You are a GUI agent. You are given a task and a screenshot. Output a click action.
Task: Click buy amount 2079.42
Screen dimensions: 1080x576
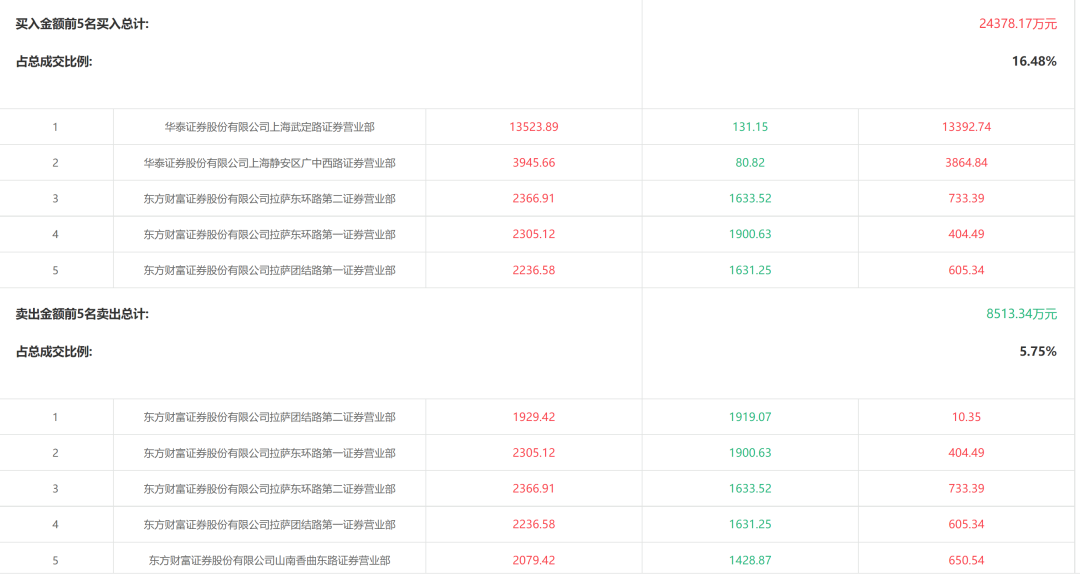point(534,560)
